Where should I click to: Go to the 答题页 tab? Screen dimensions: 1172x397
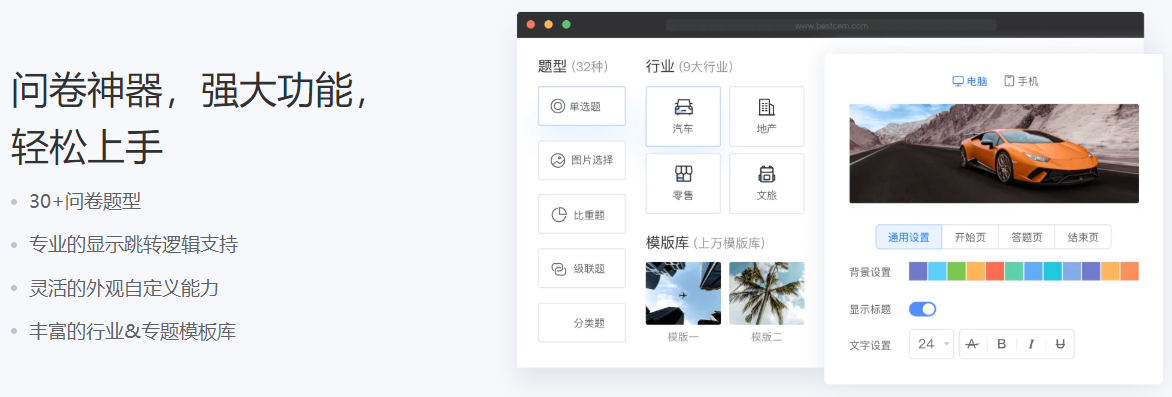point(1027,237)
